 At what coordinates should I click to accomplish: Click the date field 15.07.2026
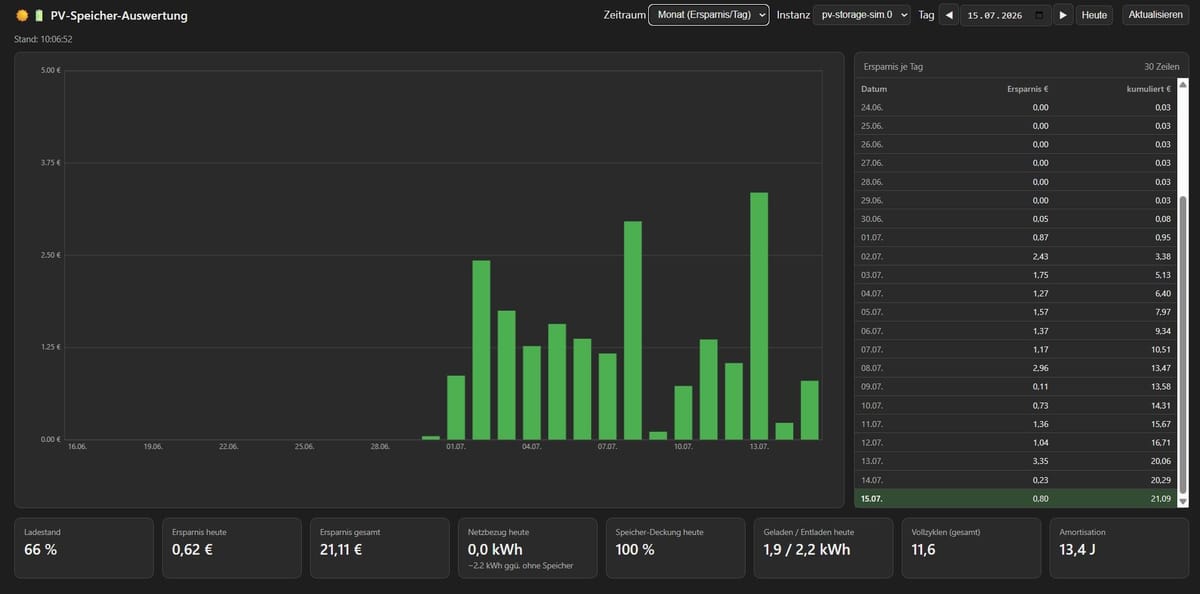pos(1005,15)
